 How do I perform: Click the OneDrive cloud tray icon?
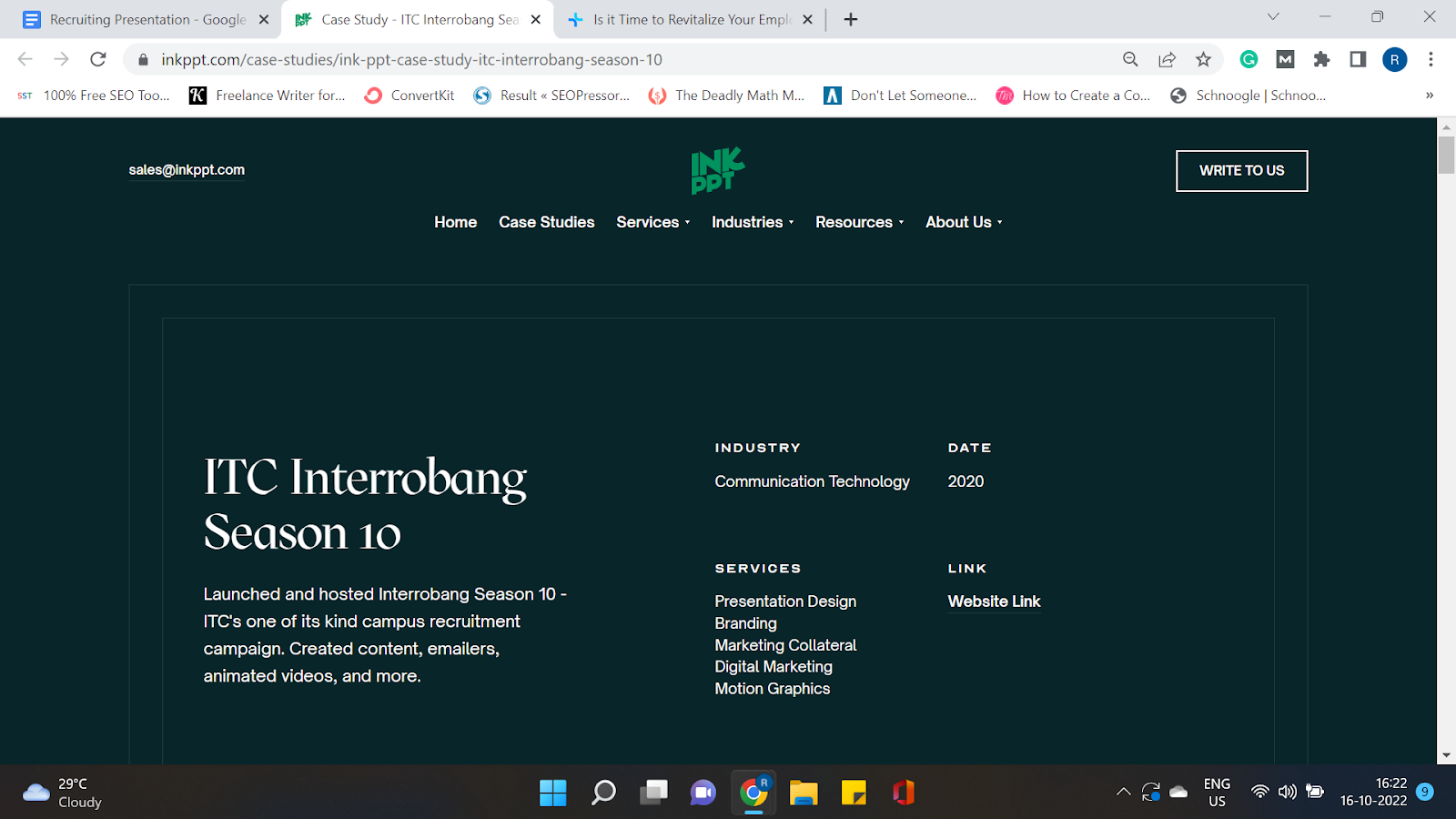[x=1178, y=792]
